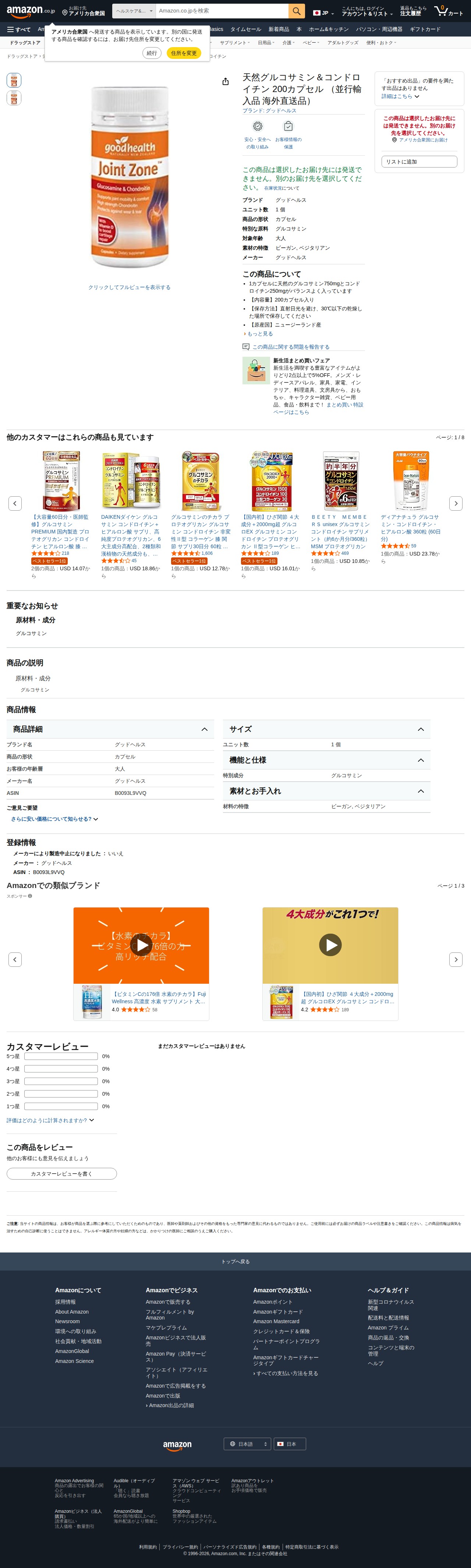471x1568 pixels.
Task: Click the お客様情報の保護 icon
Action: pyautogui.click(x=288, y=127)
